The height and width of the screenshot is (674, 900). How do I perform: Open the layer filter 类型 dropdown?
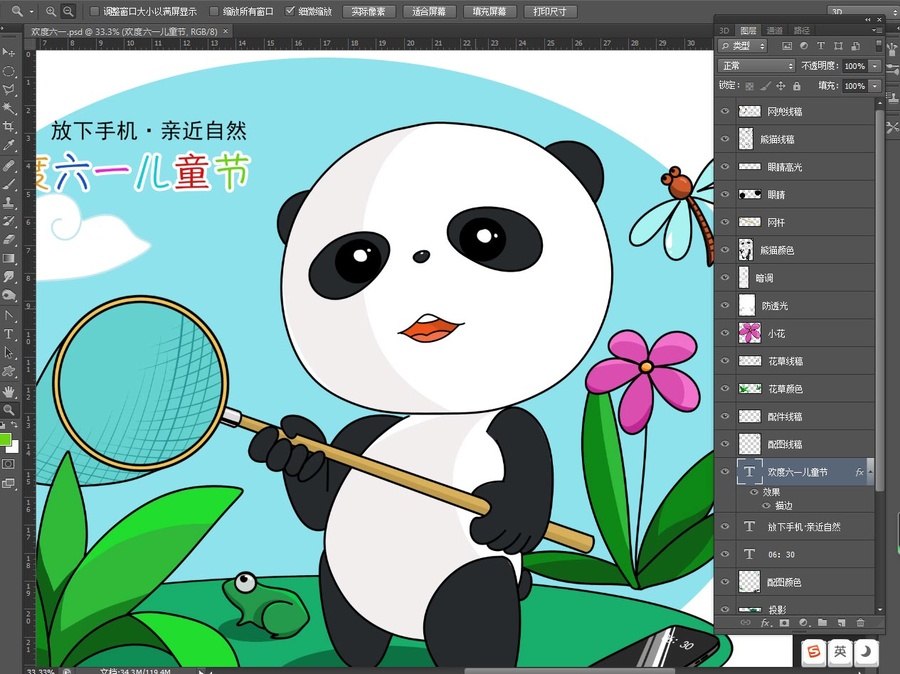[742, 46]
